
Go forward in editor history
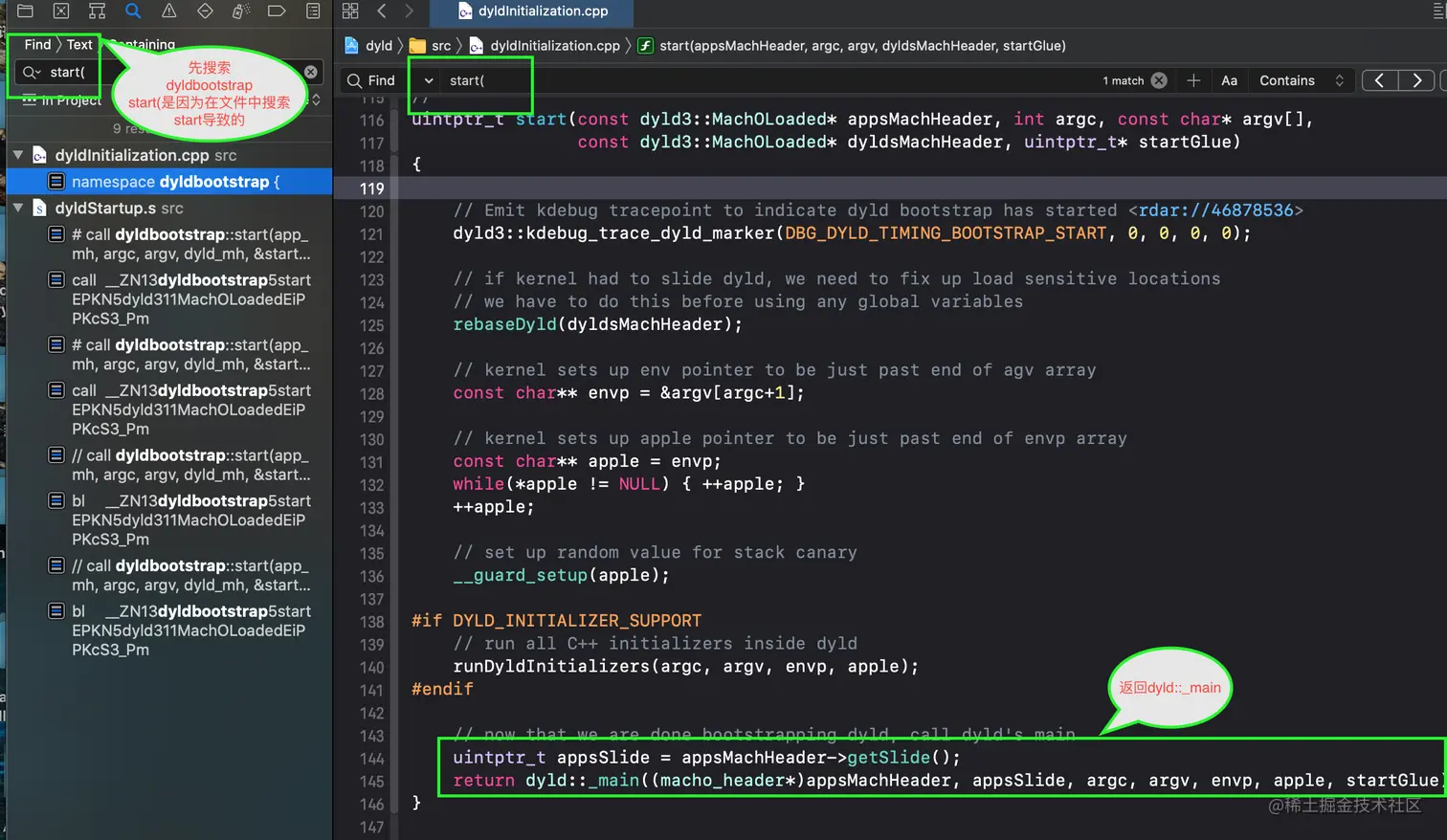[x=410, y=11]
